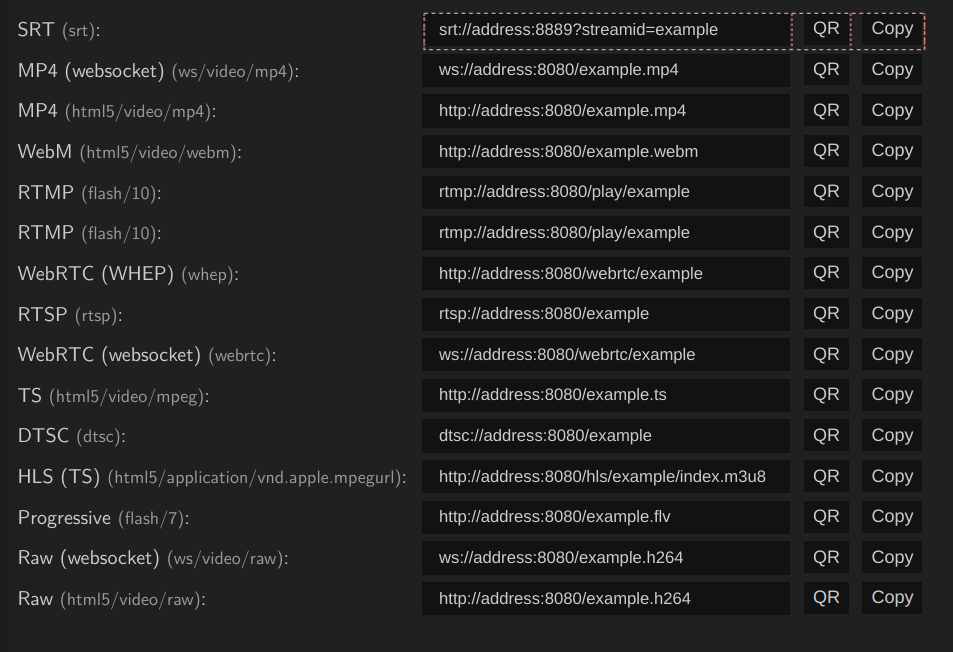Copy the WebM stream address
This screenshot has height=652, width=953.
click(x=890, y=150)
